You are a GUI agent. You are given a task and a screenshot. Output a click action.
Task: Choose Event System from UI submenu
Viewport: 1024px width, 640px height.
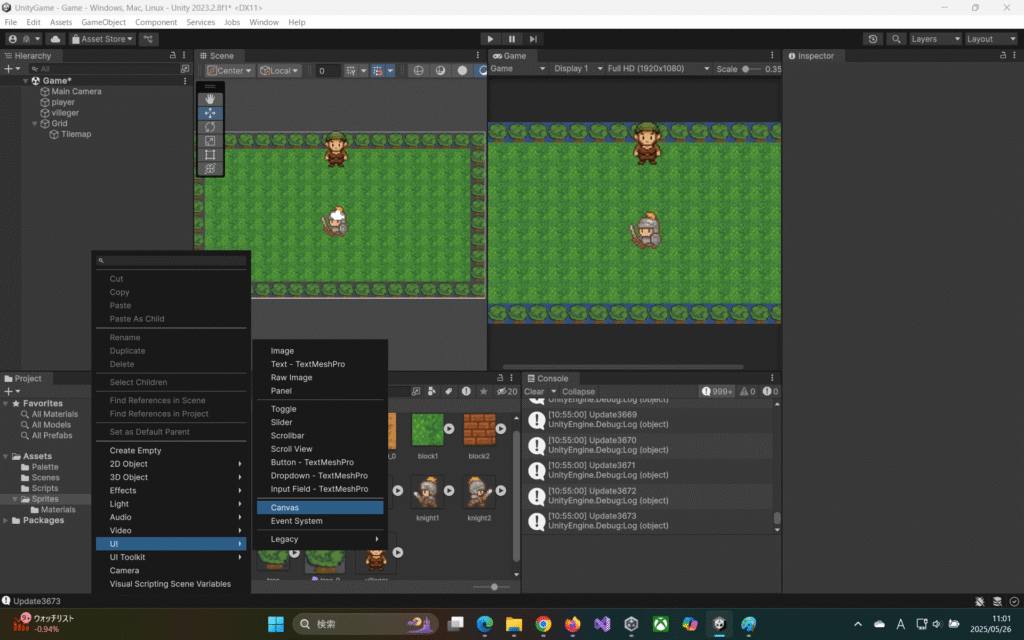coord(320,521)
